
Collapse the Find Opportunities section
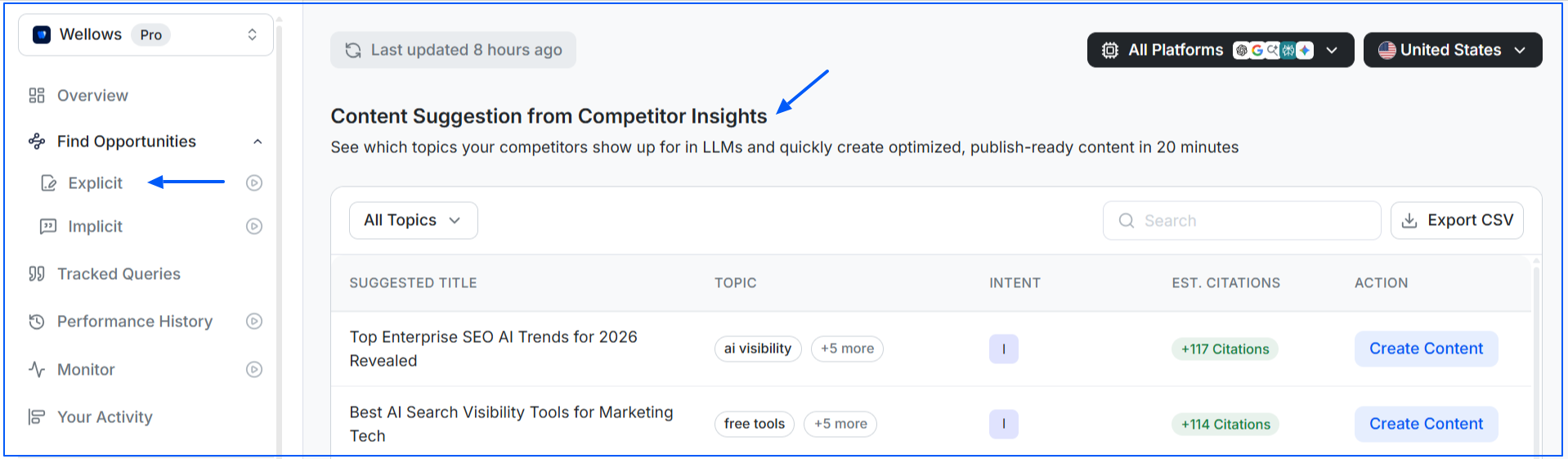pyautogui.click(x=258, y=142)
